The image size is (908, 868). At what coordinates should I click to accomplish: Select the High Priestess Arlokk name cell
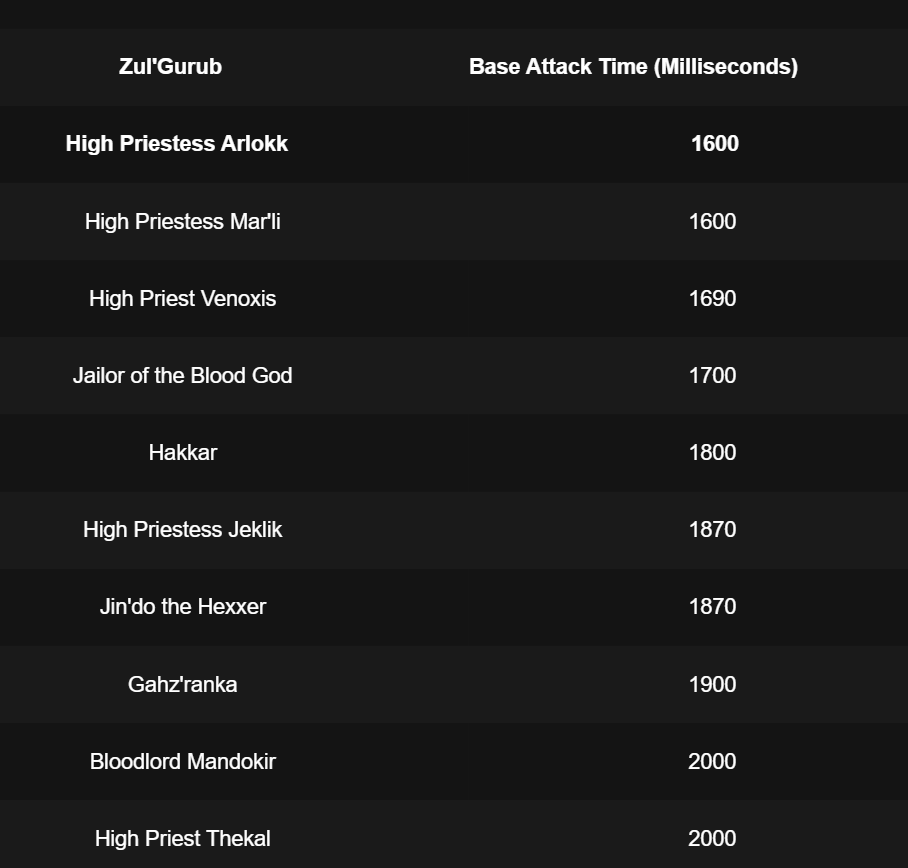pos(177,144)
